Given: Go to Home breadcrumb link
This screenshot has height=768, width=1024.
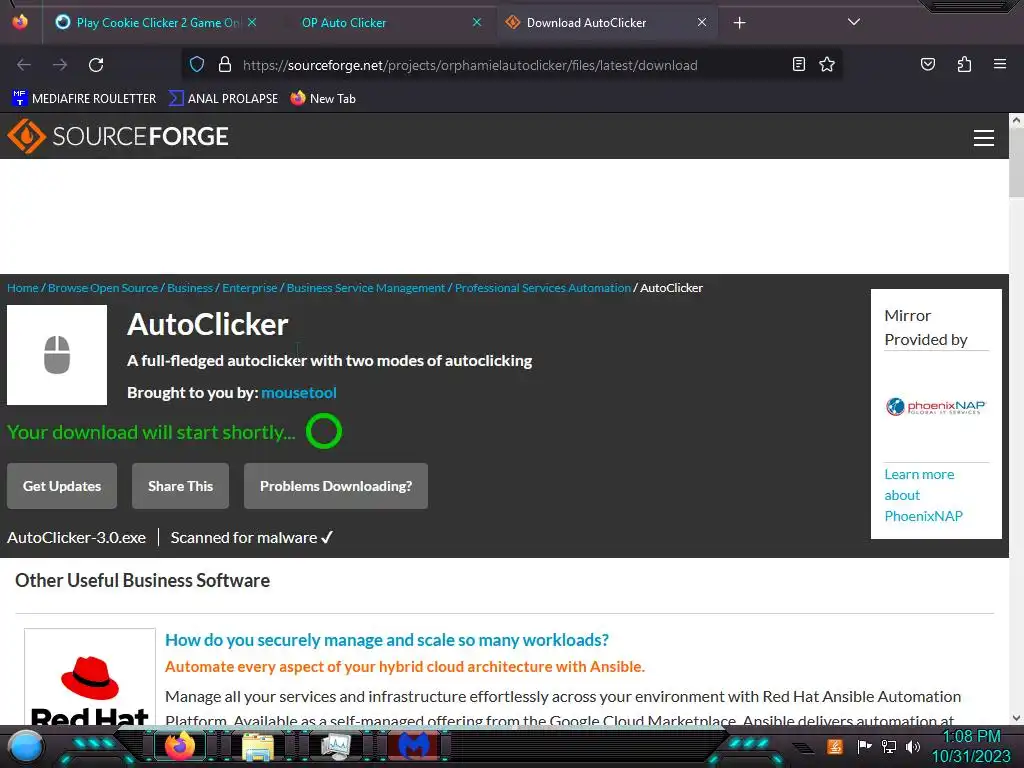Looking at the screenshot, I should click(x=23, y=288).
